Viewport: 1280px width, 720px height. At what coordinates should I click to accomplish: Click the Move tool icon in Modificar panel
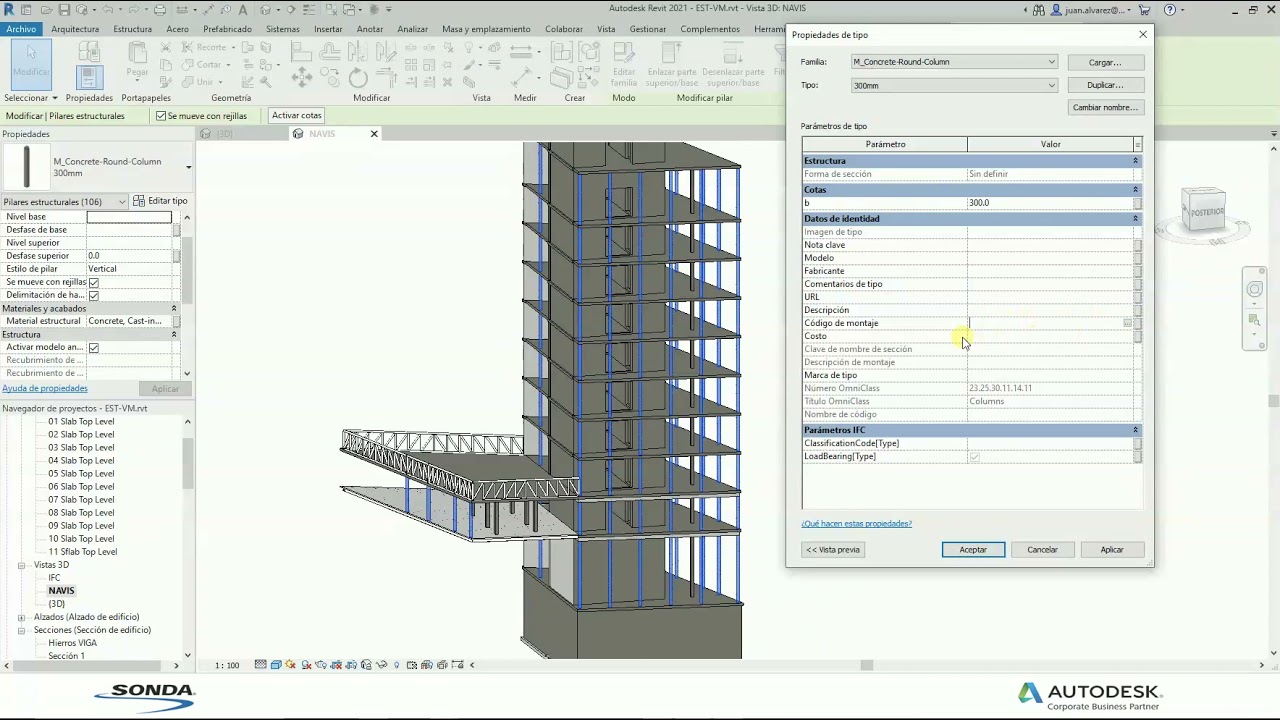click(301, 79)
